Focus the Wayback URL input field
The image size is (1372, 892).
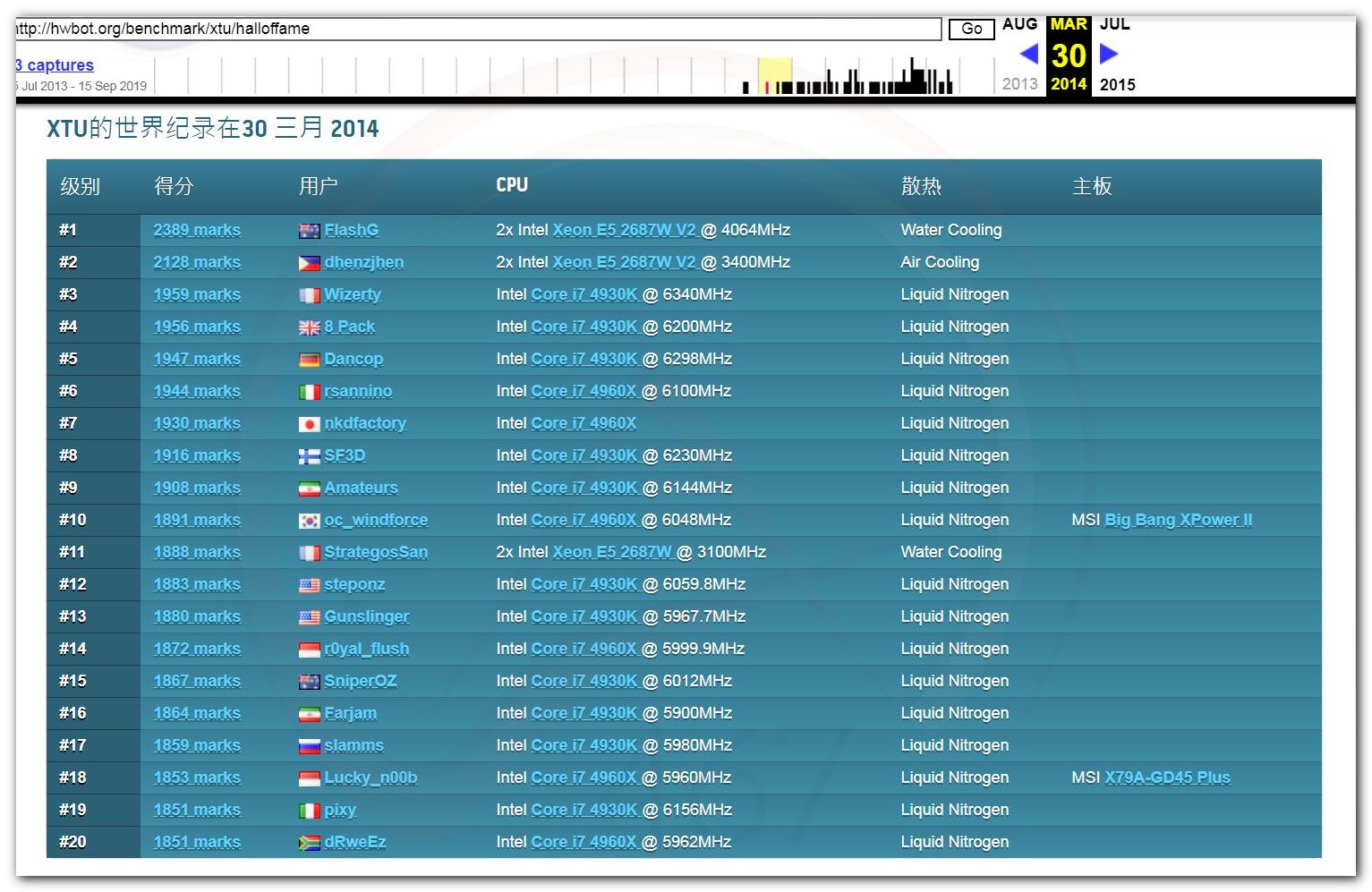coord(478,29)
